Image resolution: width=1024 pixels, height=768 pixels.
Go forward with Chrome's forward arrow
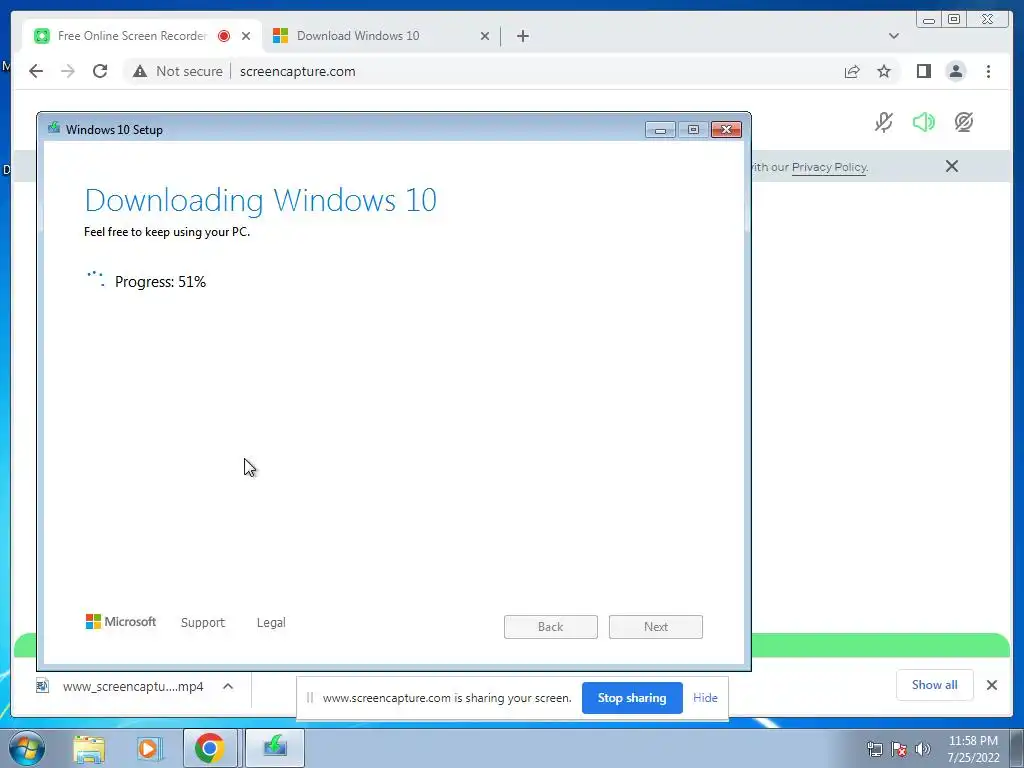68,71
